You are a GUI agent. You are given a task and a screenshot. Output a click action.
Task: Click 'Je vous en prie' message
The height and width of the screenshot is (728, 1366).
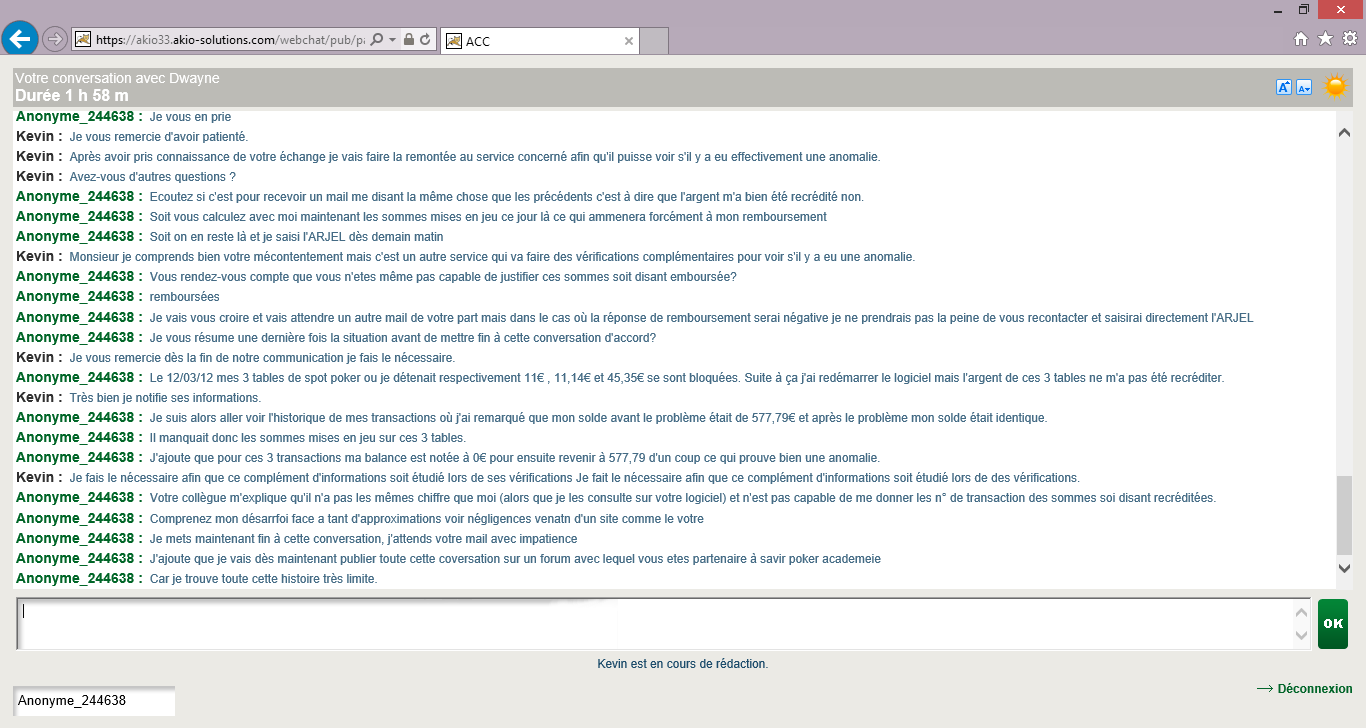click(190, 117)
